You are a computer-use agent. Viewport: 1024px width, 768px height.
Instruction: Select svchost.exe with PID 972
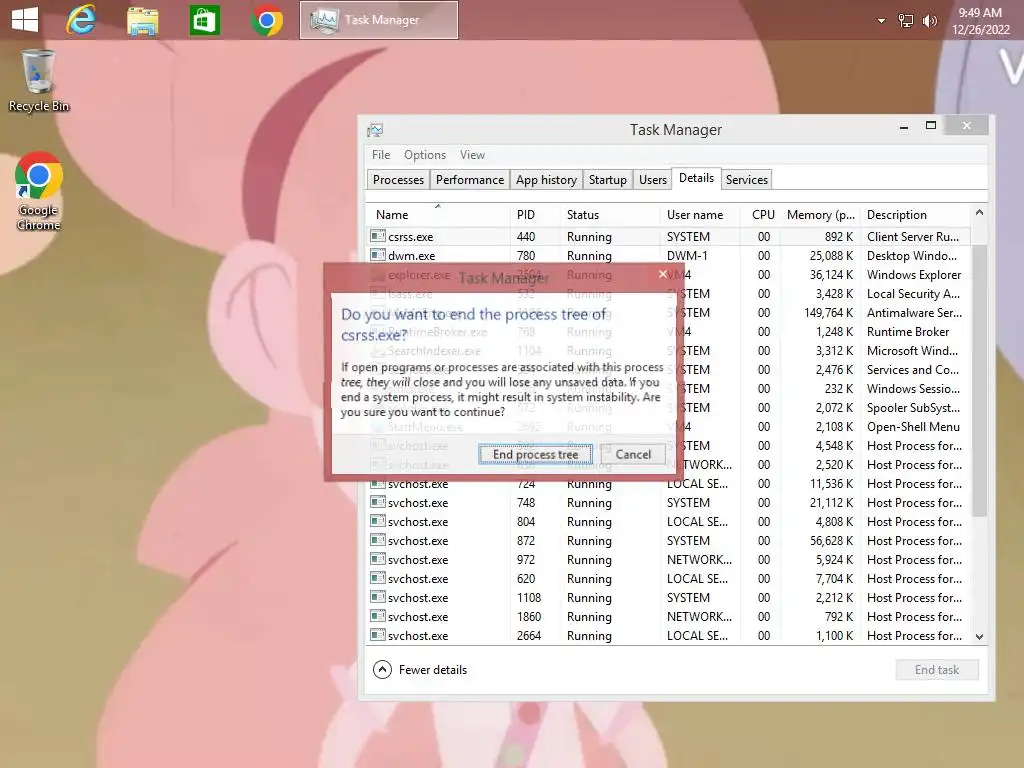[x=669, y=560]
